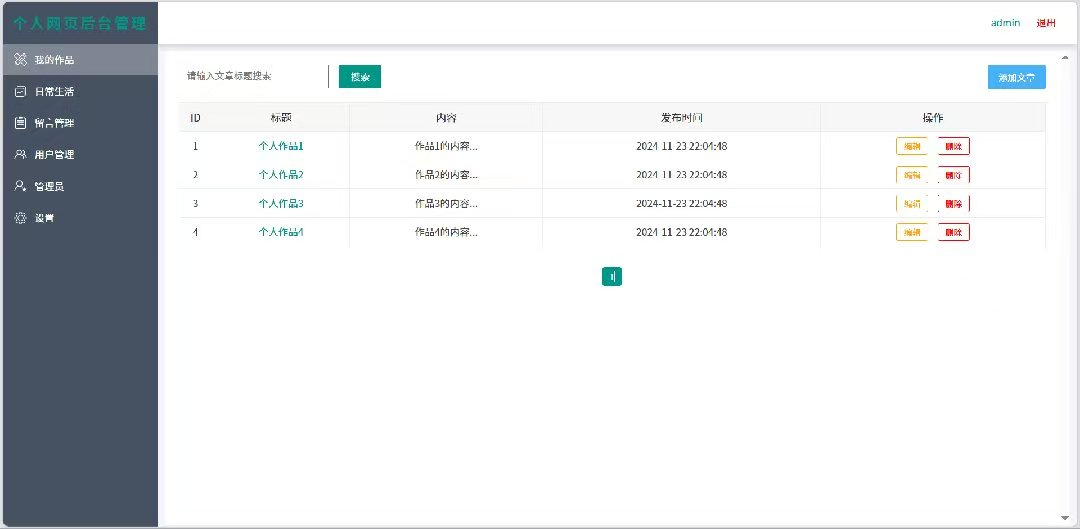Screen dimensions: 1080x529
Task: Open the 日常生活 menu item
Action: [x=54, y=92]
